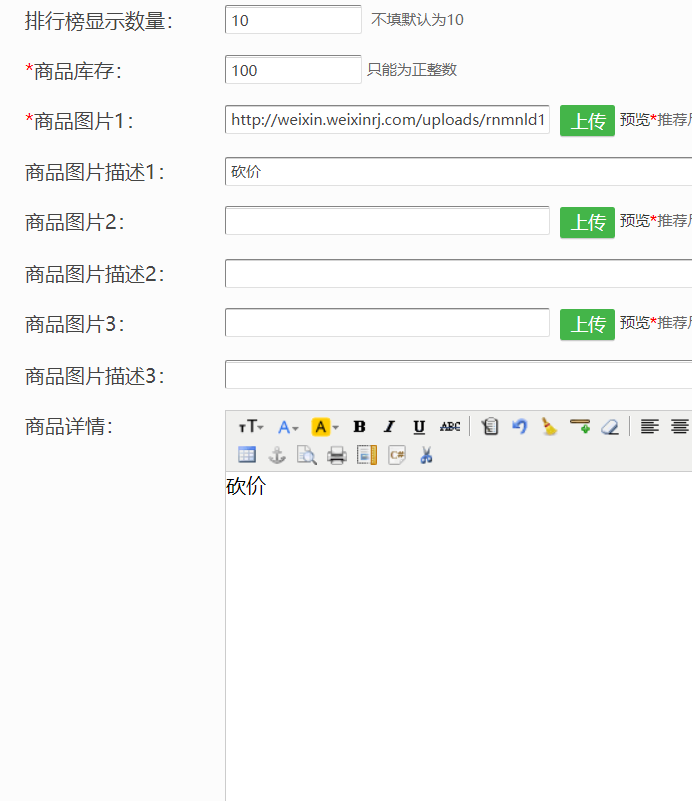Upload file for 商品图片2
This screenshot has height=801, width=692.
587,222
